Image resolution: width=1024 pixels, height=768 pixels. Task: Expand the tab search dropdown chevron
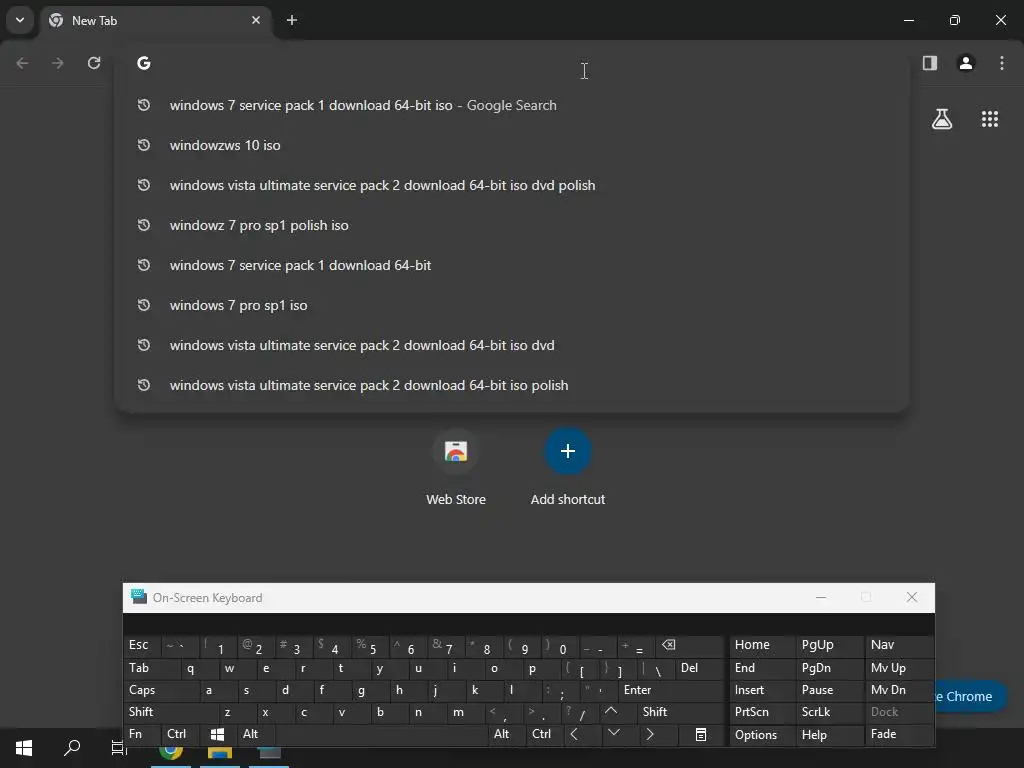tap(20, 20)
